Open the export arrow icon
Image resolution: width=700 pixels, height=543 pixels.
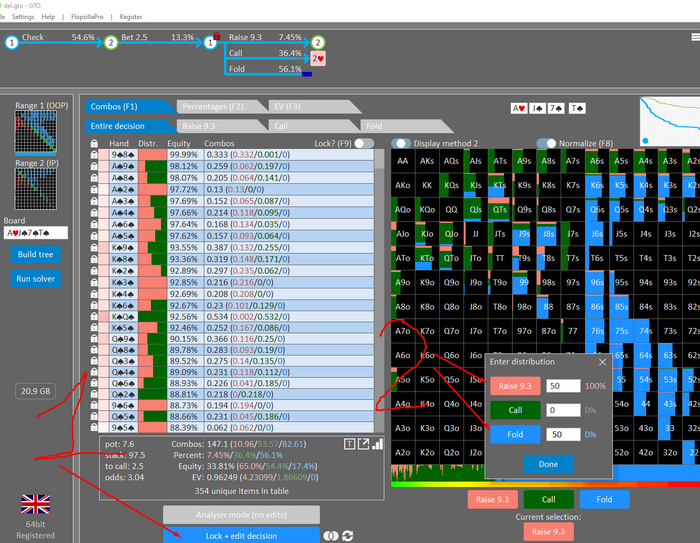point(363,444)
